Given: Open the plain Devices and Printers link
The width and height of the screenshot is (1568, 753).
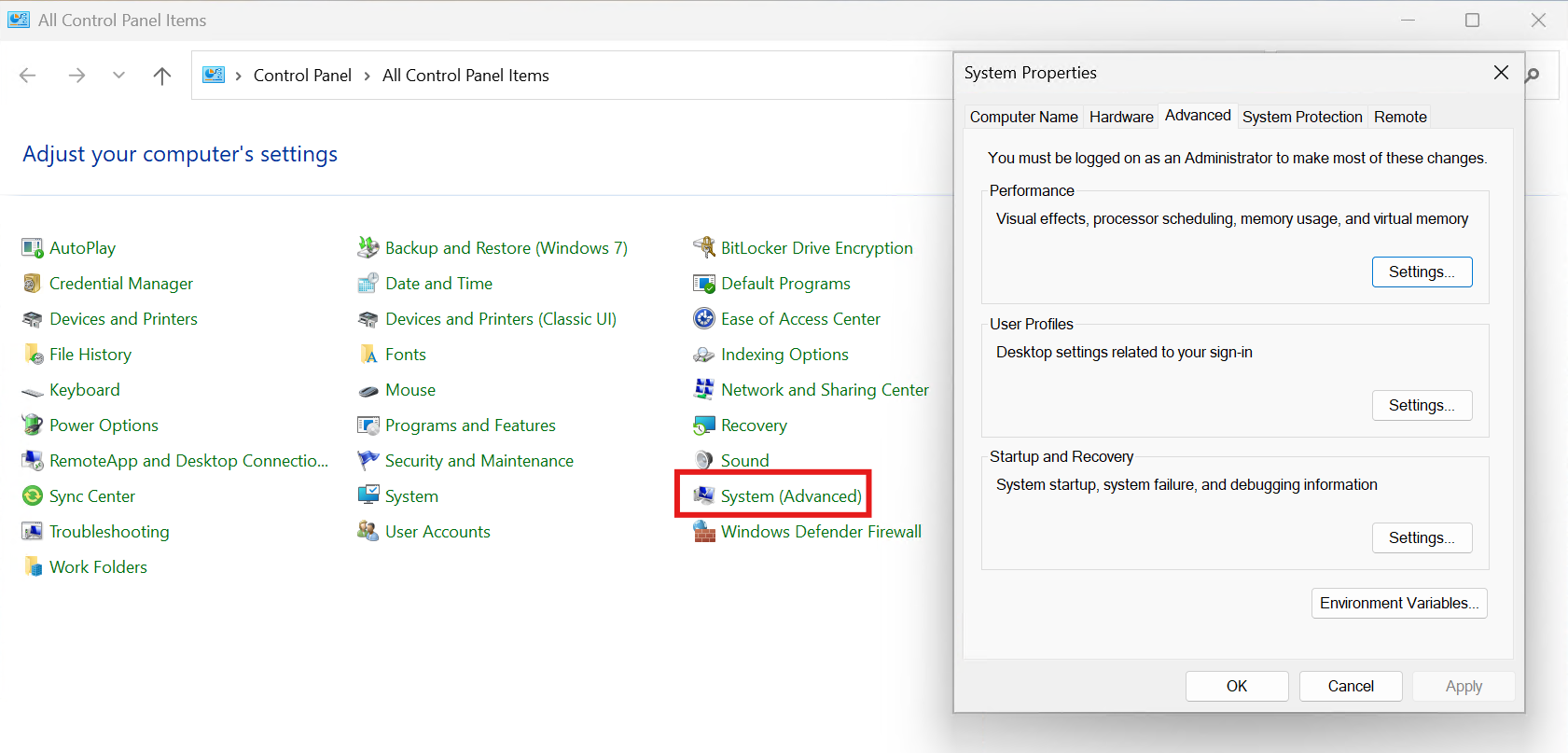Looking at the screenshot, I should (x=123, y=319).
